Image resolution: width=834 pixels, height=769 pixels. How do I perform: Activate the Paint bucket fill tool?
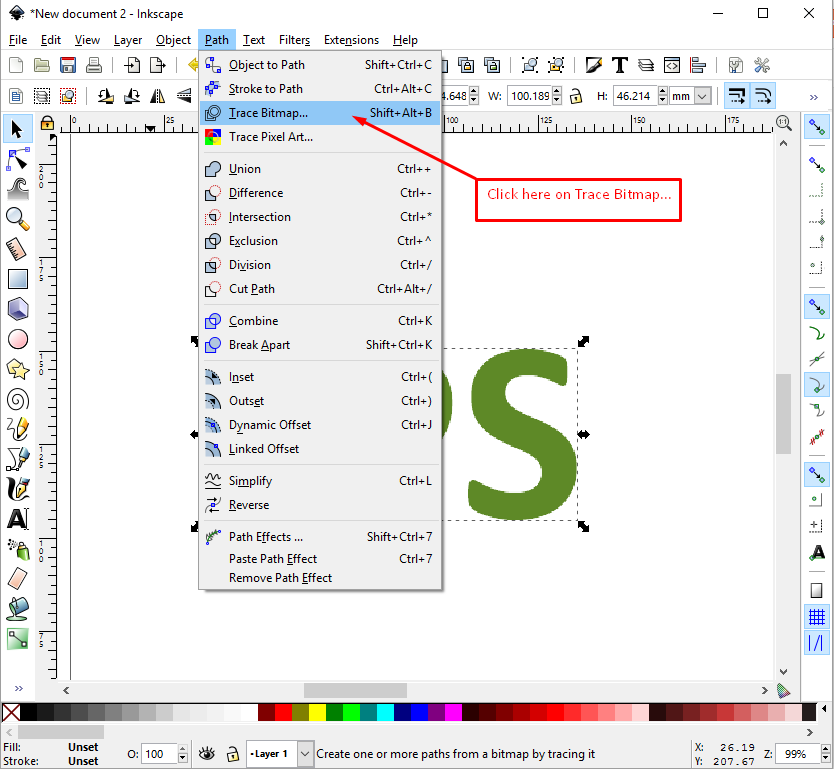17,608
